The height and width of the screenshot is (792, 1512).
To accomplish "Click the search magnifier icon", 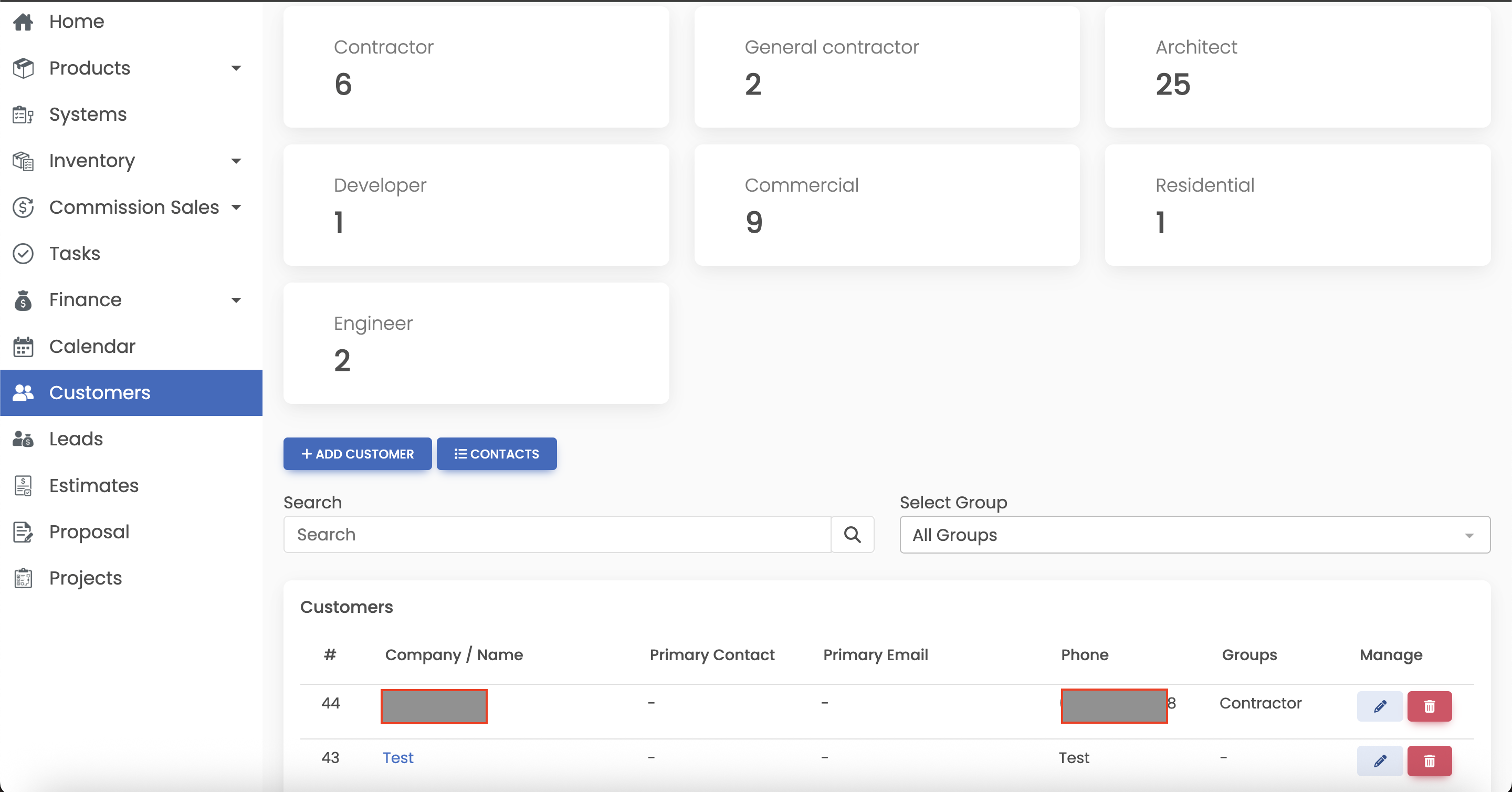I will (x=852, y=534).
